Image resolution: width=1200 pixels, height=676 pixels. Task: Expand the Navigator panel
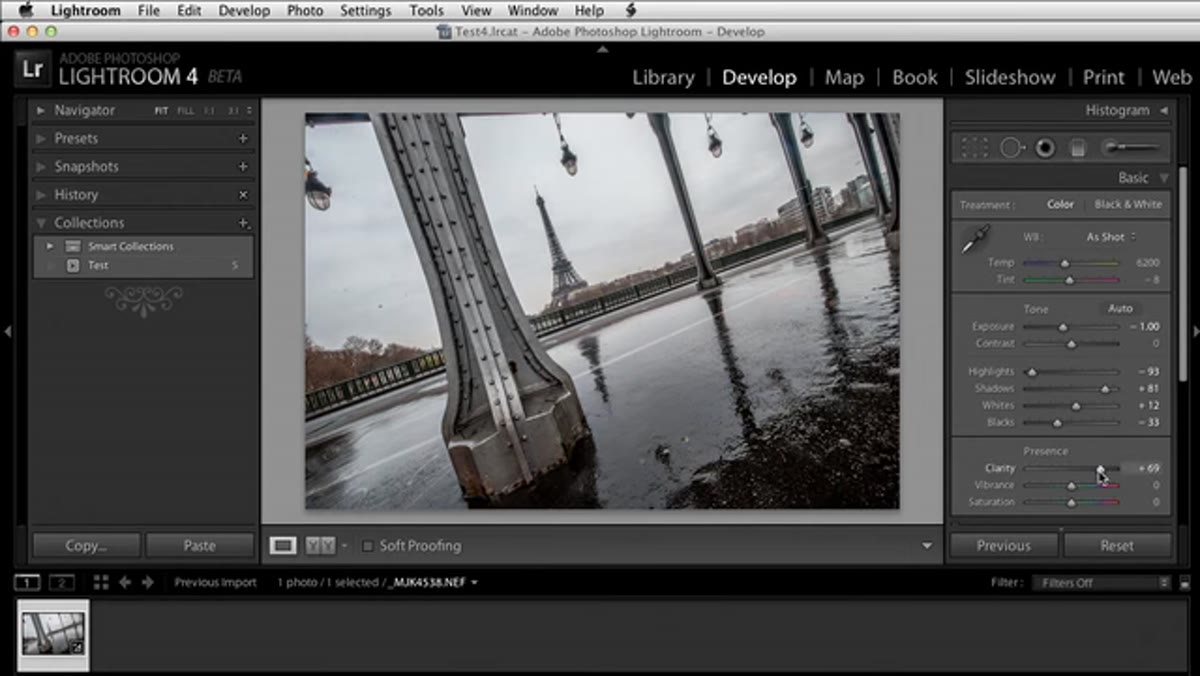click(x=41, y=110)
